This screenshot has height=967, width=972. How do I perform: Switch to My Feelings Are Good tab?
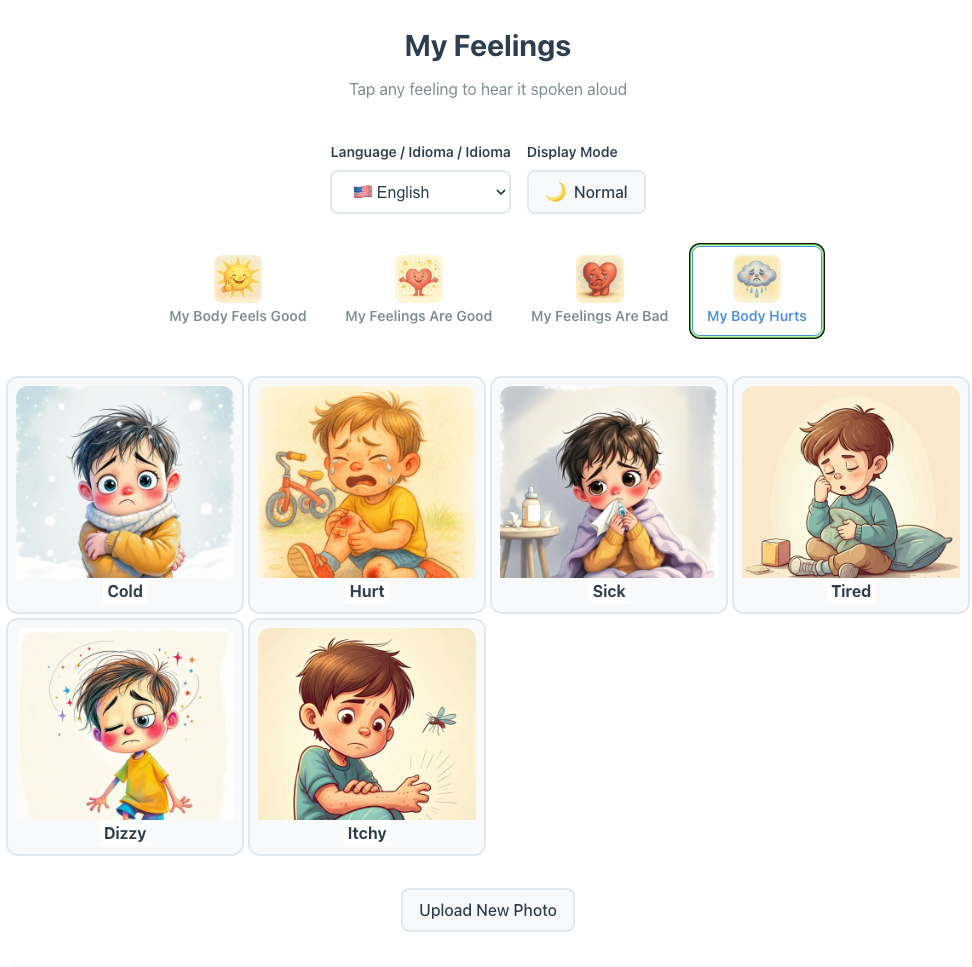tap(419, 291)
